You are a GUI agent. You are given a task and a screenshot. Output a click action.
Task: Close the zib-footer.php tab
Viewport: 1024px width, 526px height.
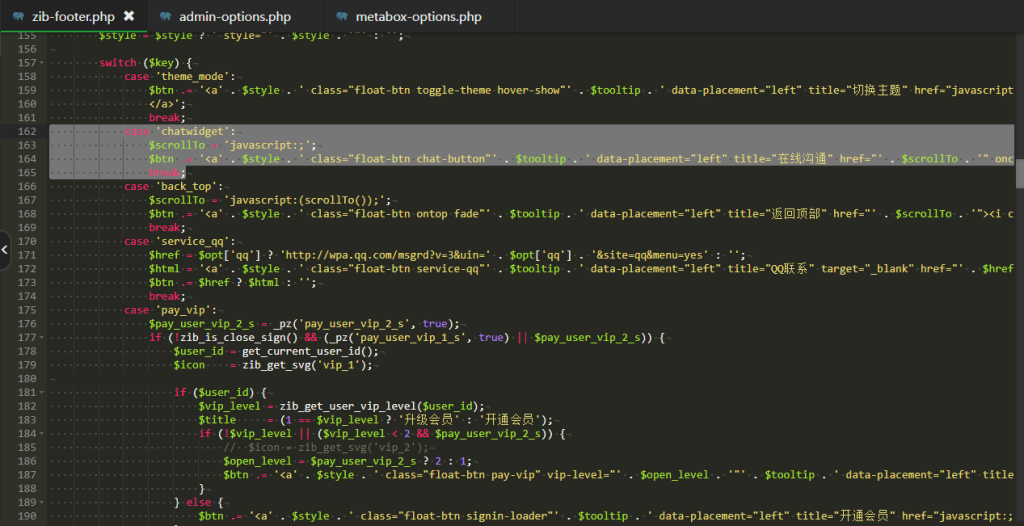pyautogui.click(x=129, y=17)
